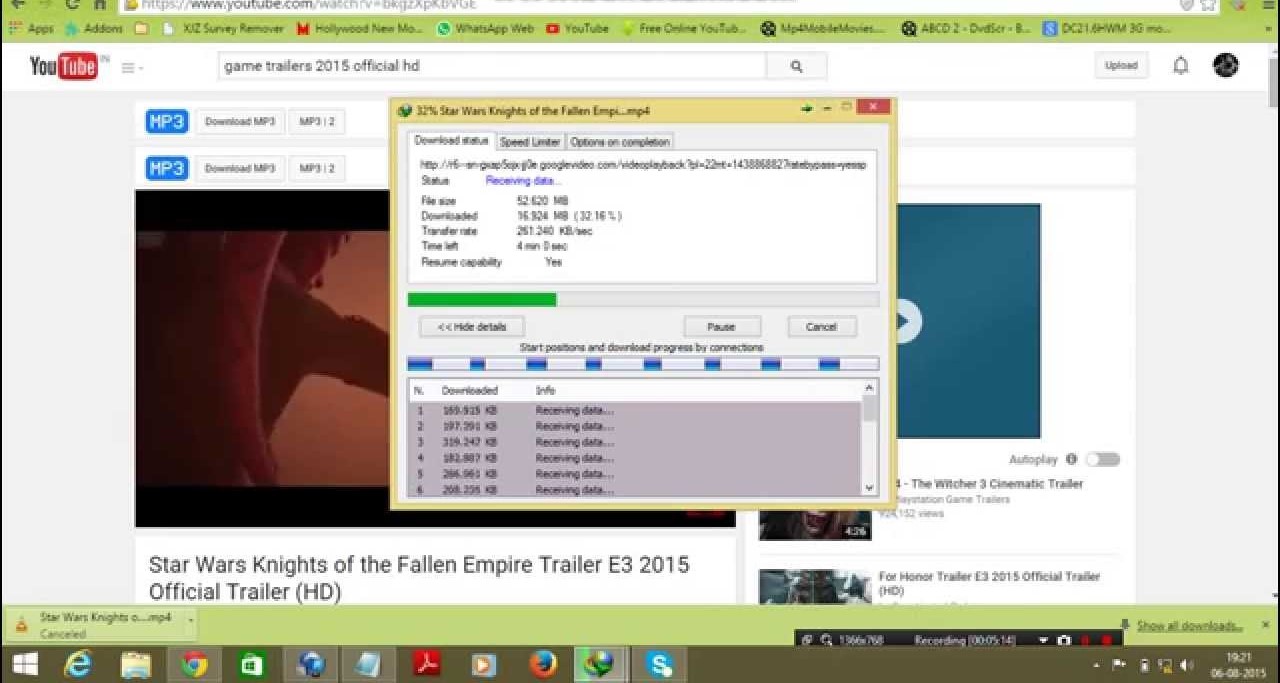Cancel the Star Wars download
The width and height of the screenshot is (1280, 683).
(821, 327)
